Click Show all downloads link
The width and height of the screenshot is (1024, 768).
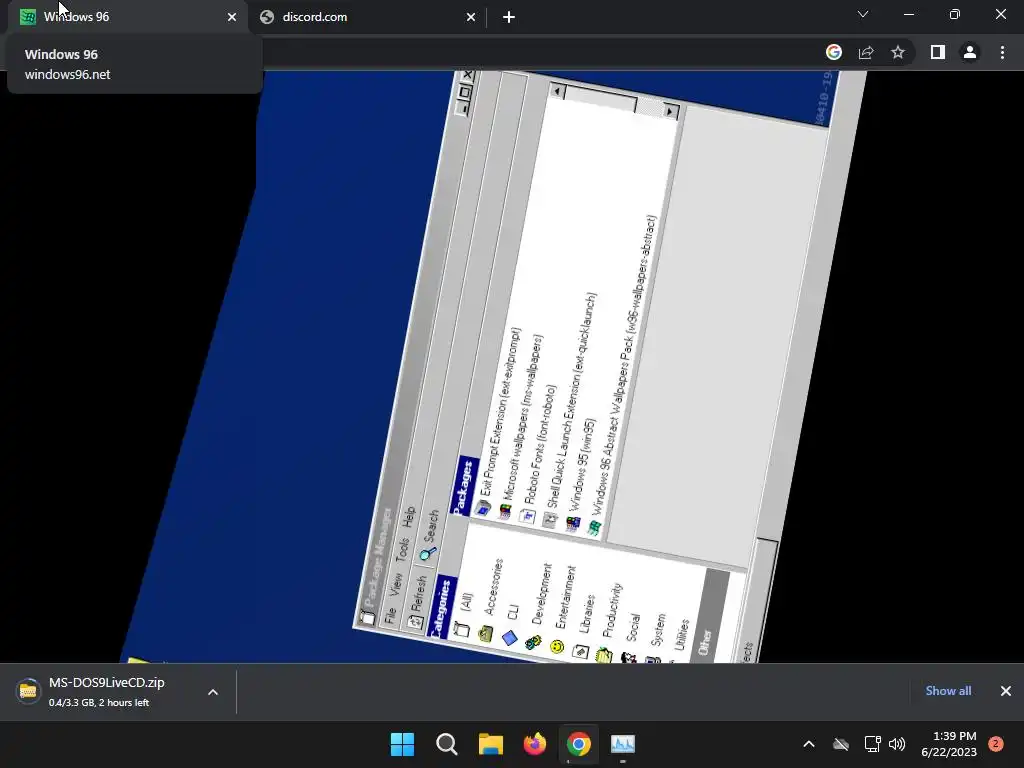[x=948, y=691]
